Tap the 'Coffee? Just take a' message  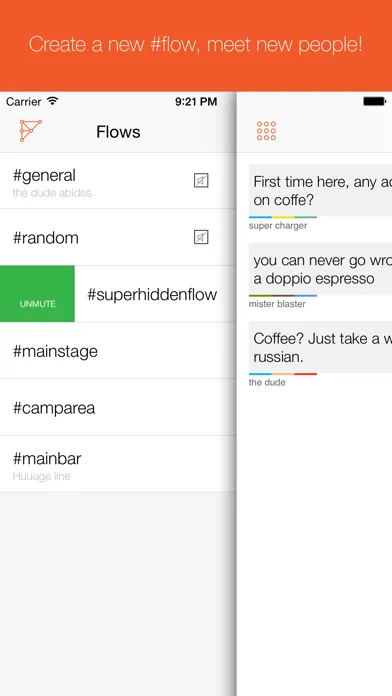click(320, 347)
